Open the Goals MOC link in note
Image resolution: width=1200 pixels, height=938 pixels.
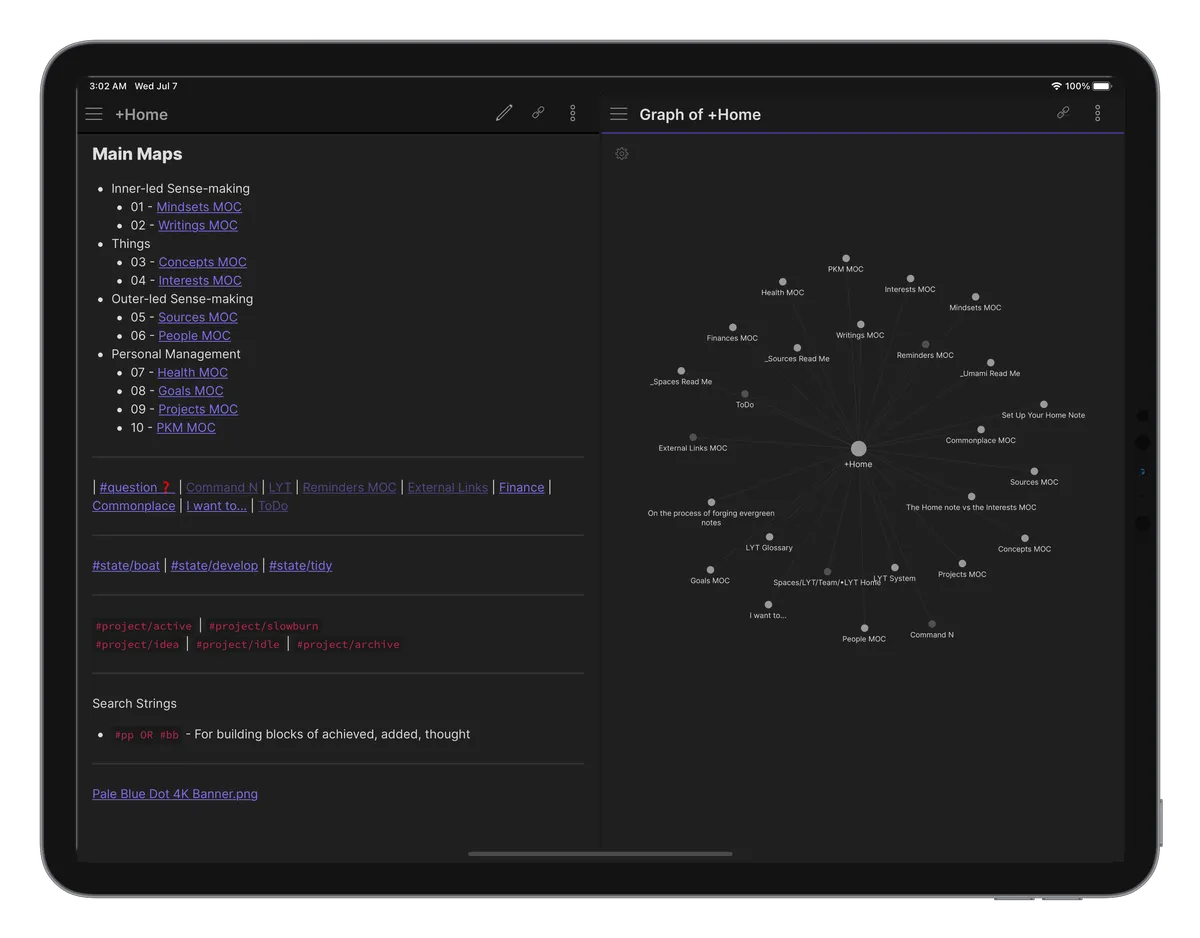pos(191,390)
